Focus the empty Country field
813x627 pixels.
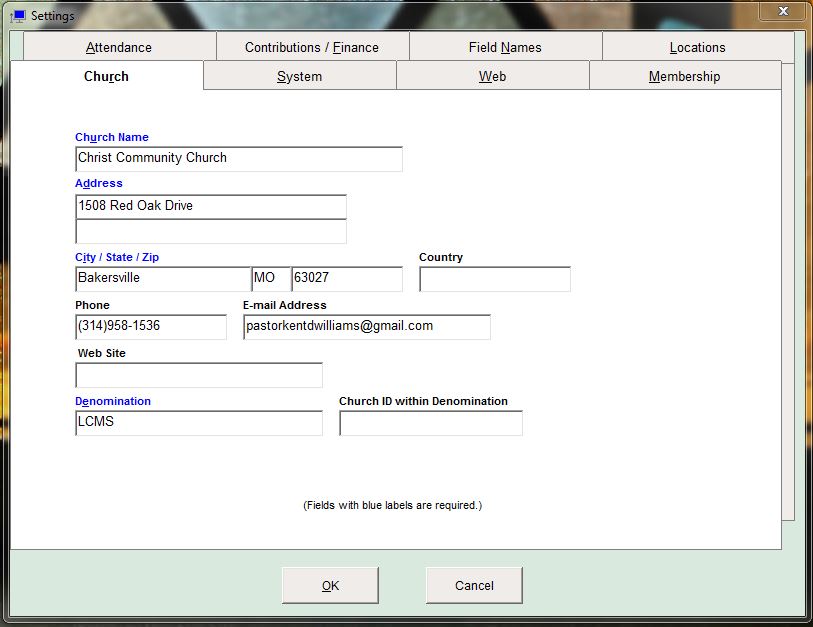494,279
